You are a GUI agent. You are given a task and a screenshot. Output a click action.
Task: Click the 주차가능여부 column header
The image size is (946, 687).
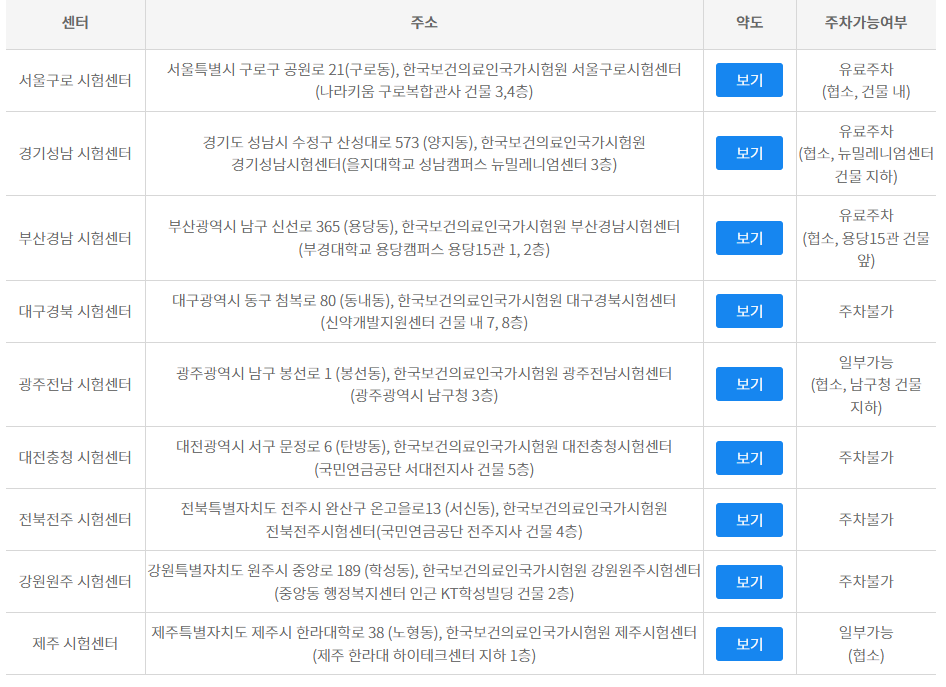[x=866, y=23]
